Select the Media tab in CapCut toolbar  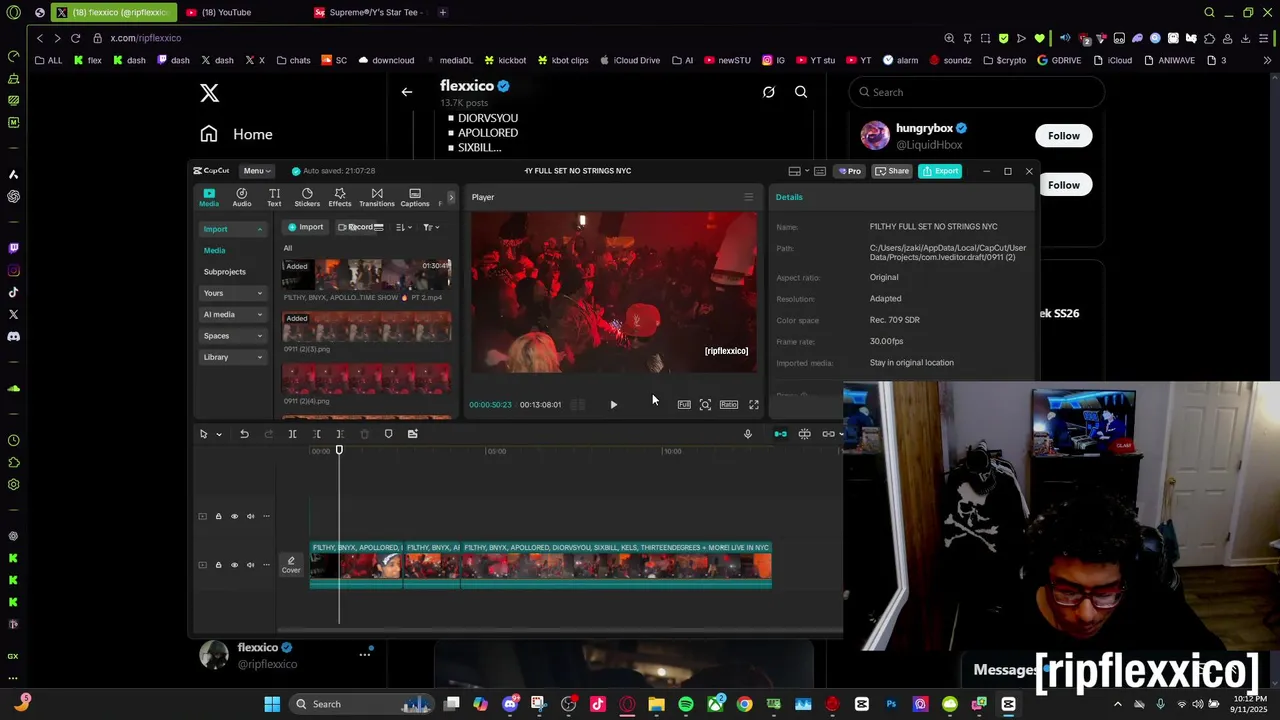pos(209,197)
